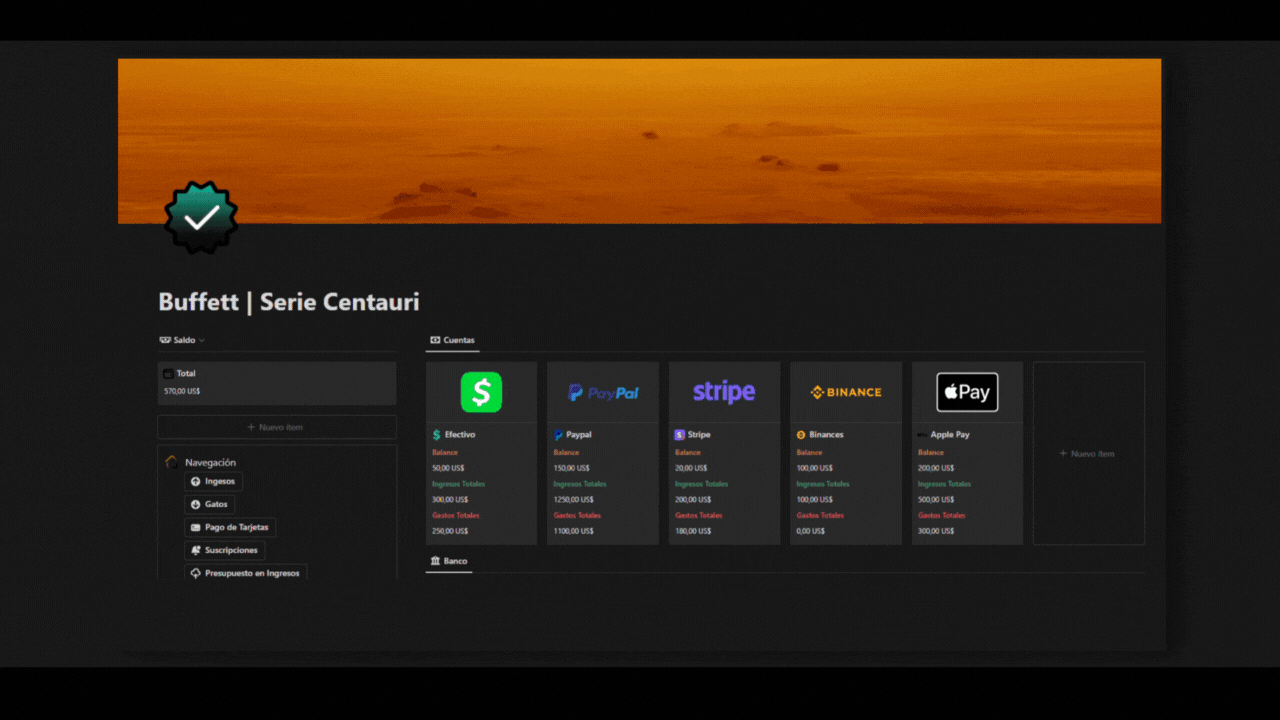Viewport: 1280px width, 720px height.
Task: Click the bank building icon beside Banco
Action: click(x=435, y=561)
